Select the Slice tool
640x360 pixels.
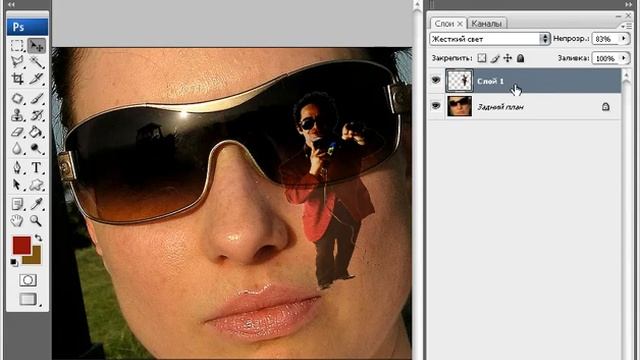coord(36,78)
